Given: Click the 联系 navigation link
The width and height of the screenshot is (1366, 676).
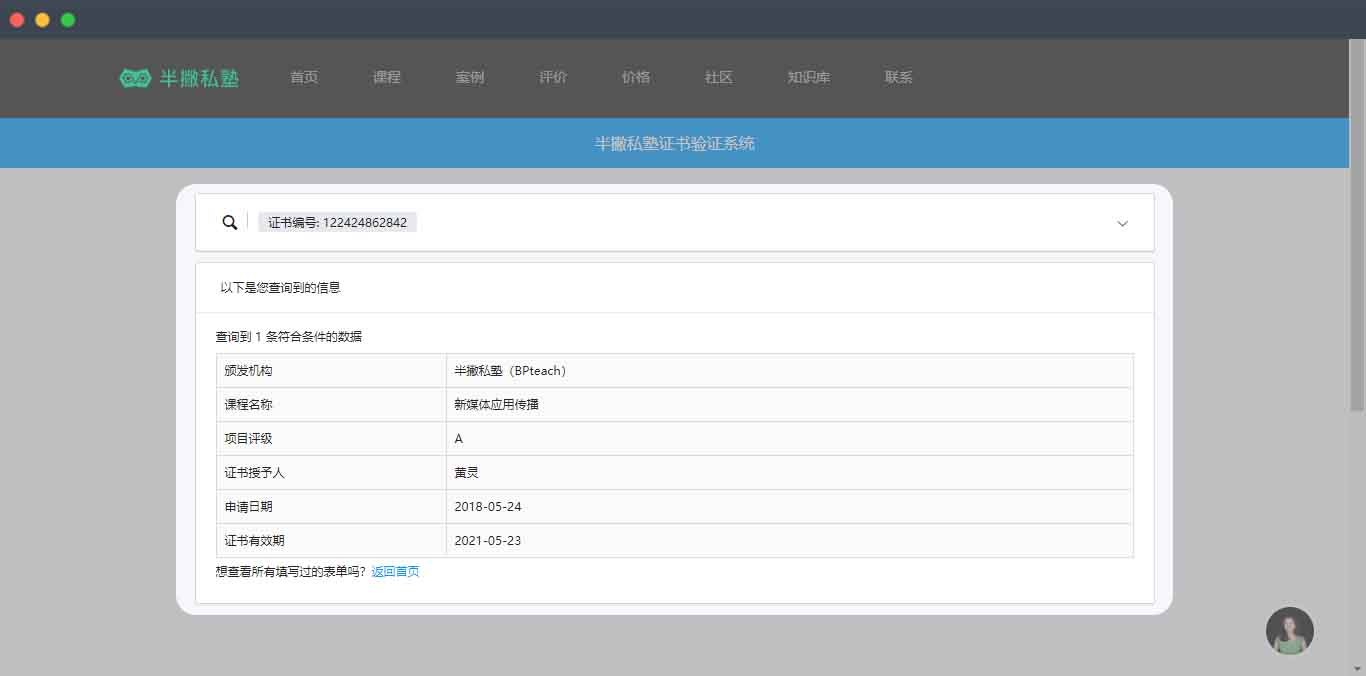Looking at the screenshot, I should [x=899, y=77].
